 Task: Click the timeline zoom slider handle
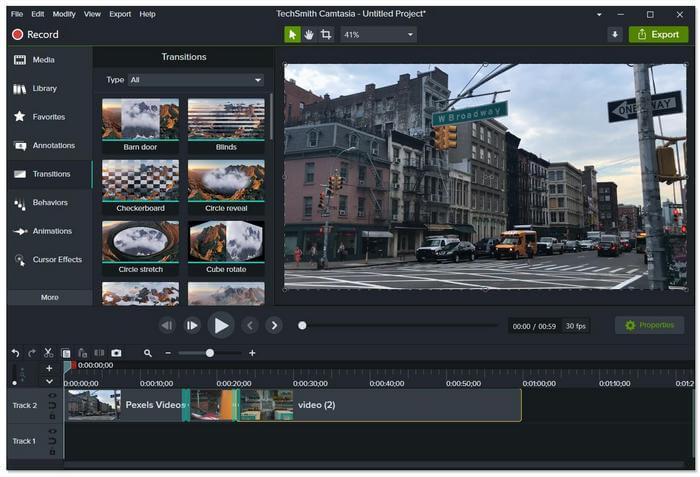click(210, 353)
